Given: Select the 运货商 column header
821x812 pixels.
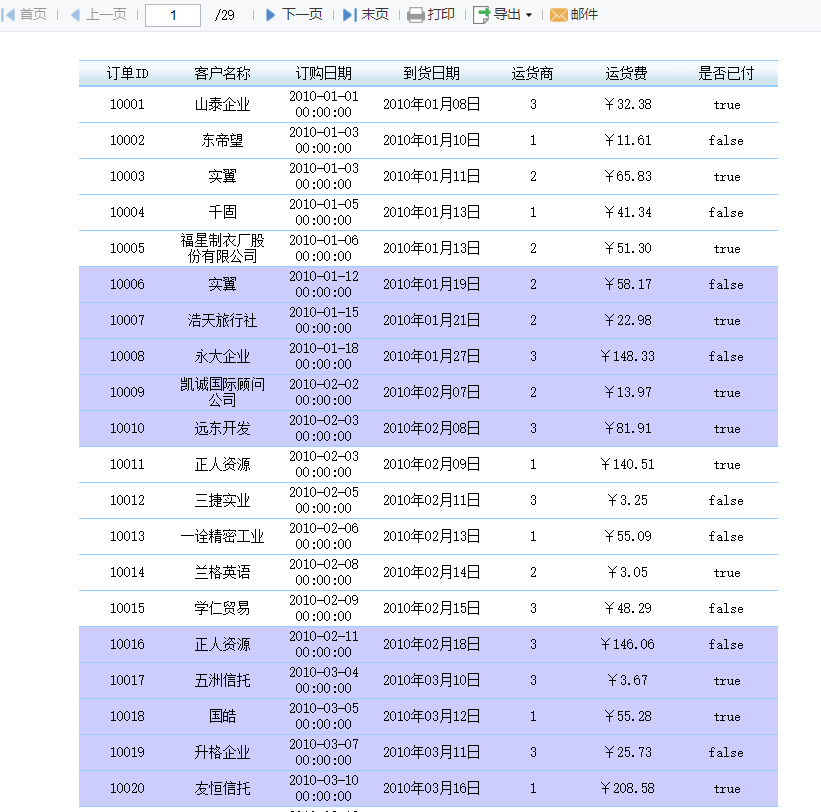Looking at the screenshot, I should coord(532,73).
